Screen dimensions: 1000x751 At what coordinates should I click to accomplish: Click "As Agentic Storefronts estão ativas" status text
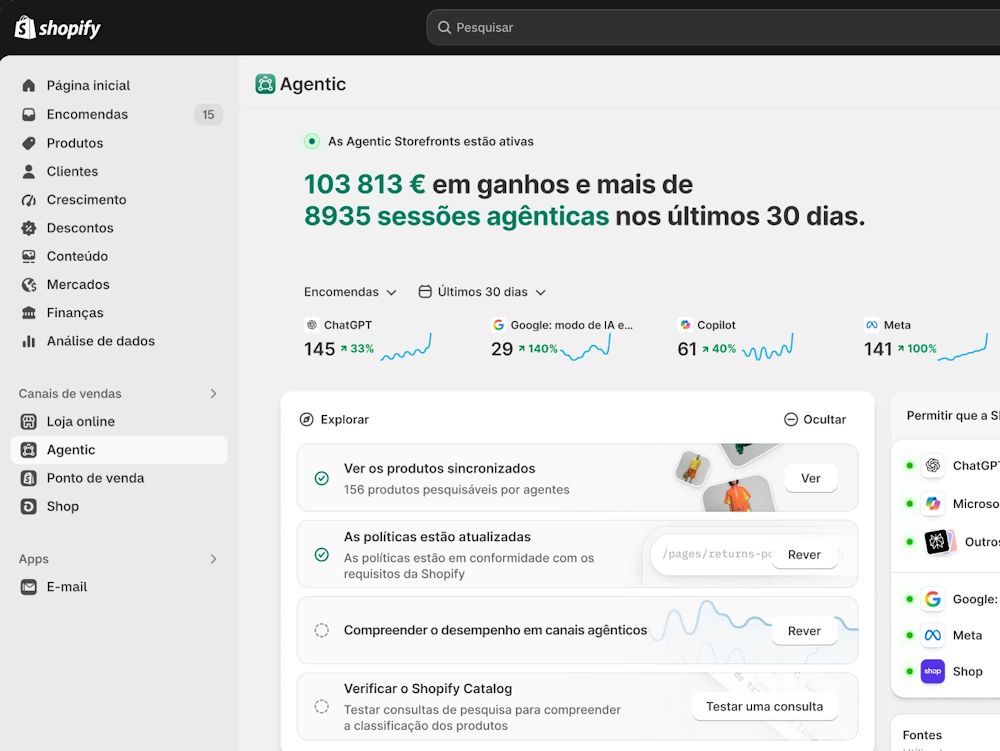coord(431,142)
